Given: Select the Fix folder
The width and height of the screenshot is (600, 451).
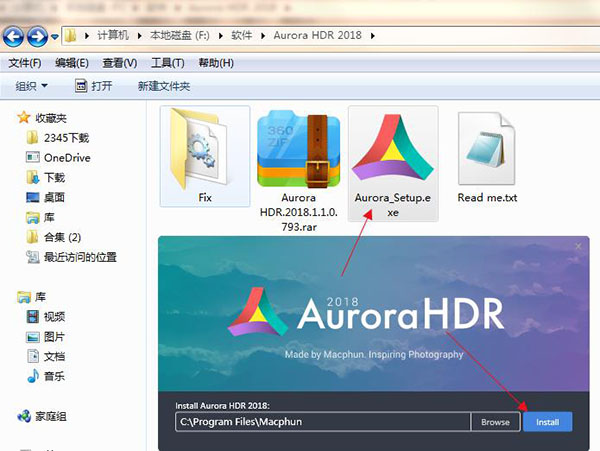Looking at the screenshot, I should [x=205, y=156].
